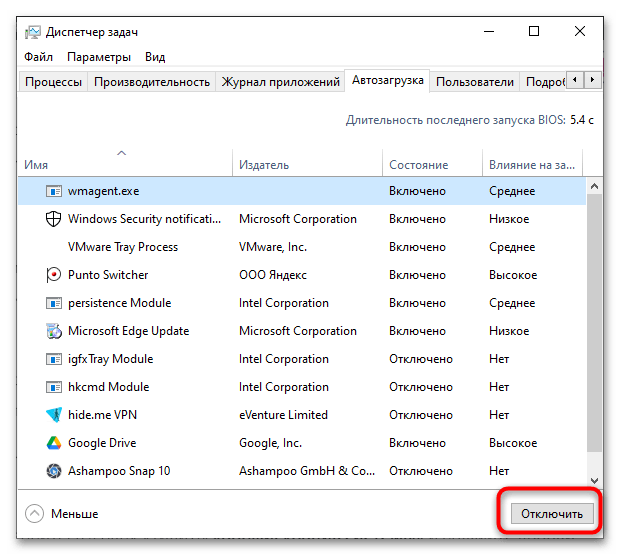Select the VMware Tray Process entry
The height and width of the screenshot is (555, 620).
(x=302, y=247)
